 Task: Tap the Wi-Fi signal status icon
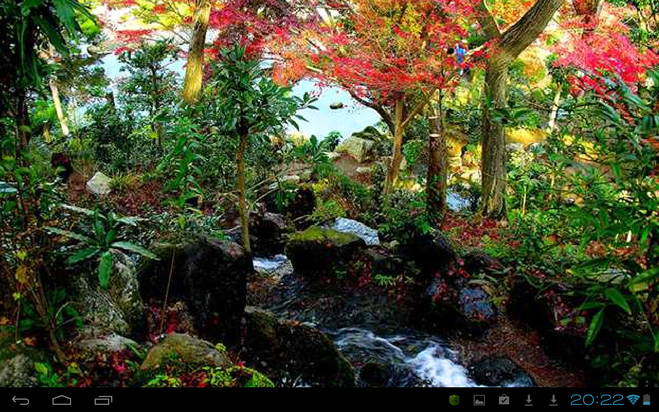click(633, 399)
